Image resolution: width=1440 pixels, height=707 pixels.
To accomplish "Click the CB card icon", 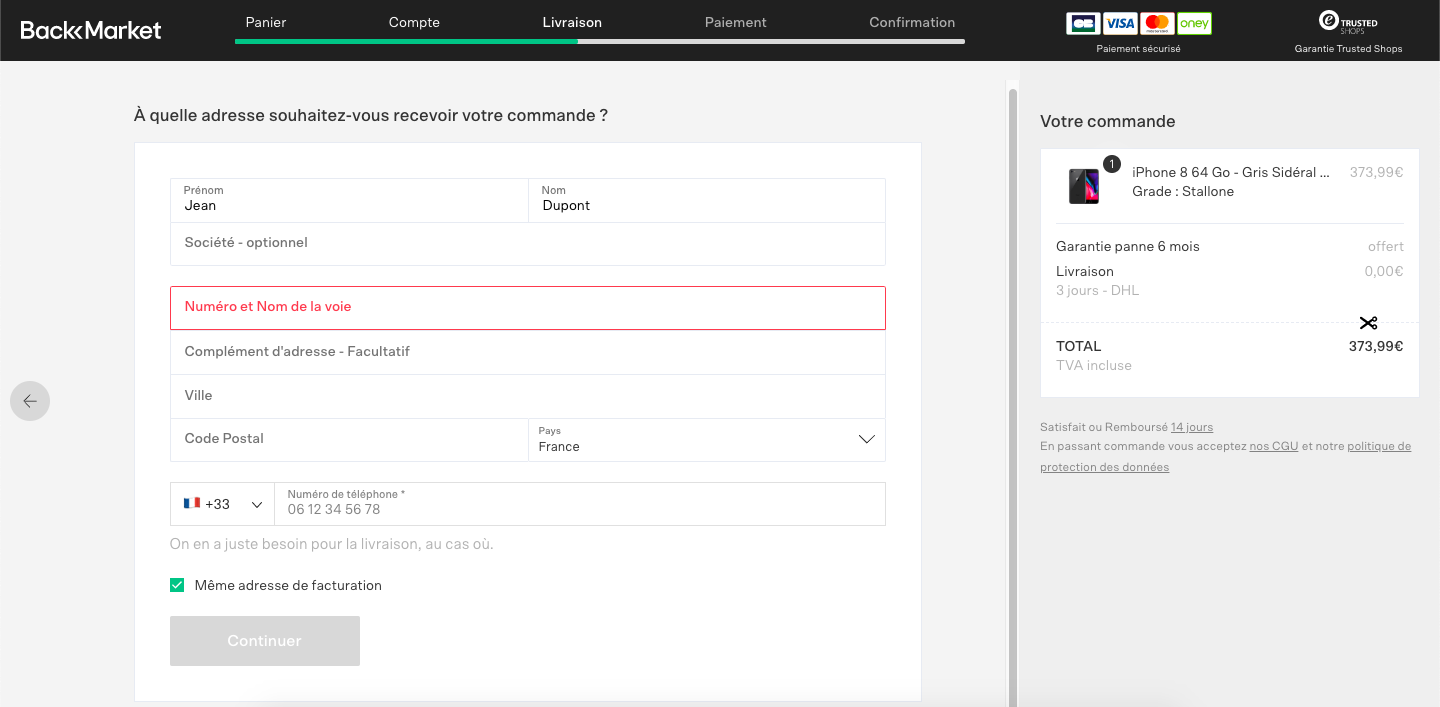I will [x=1084, y=23].
